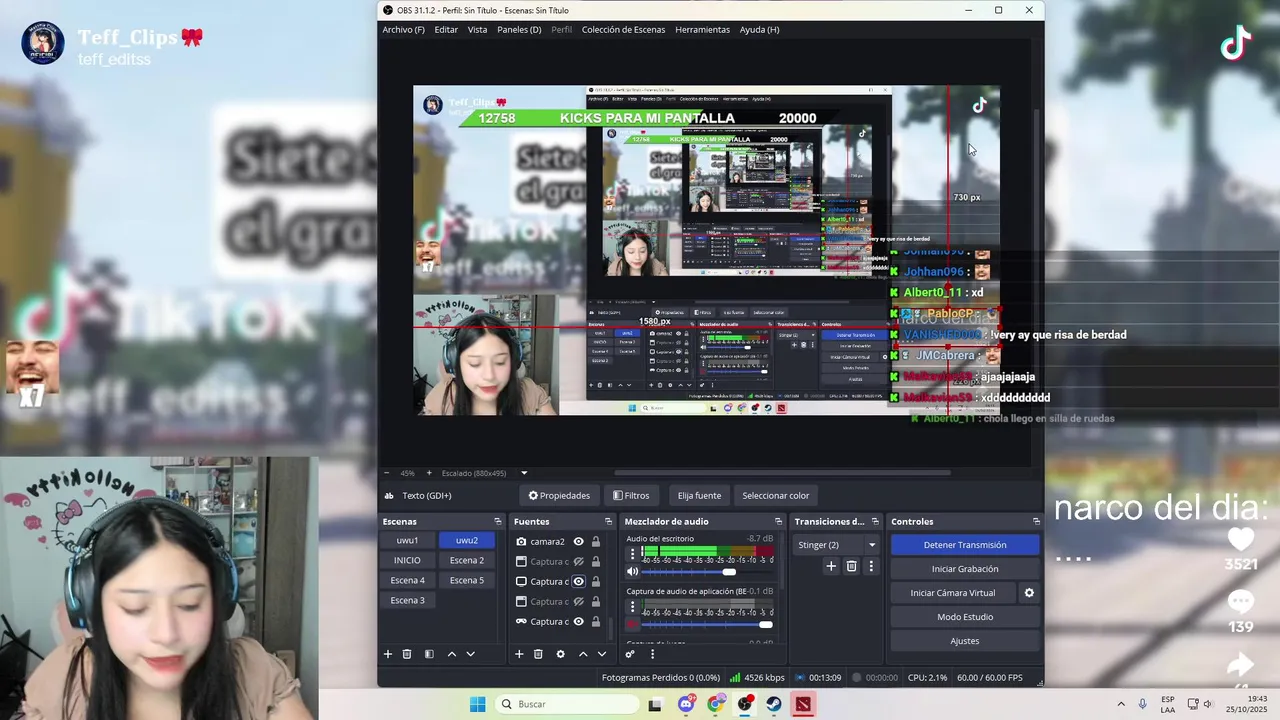
Task: Open audio mixer menu dots at panel bottom
Action: [x=652, y=654]
